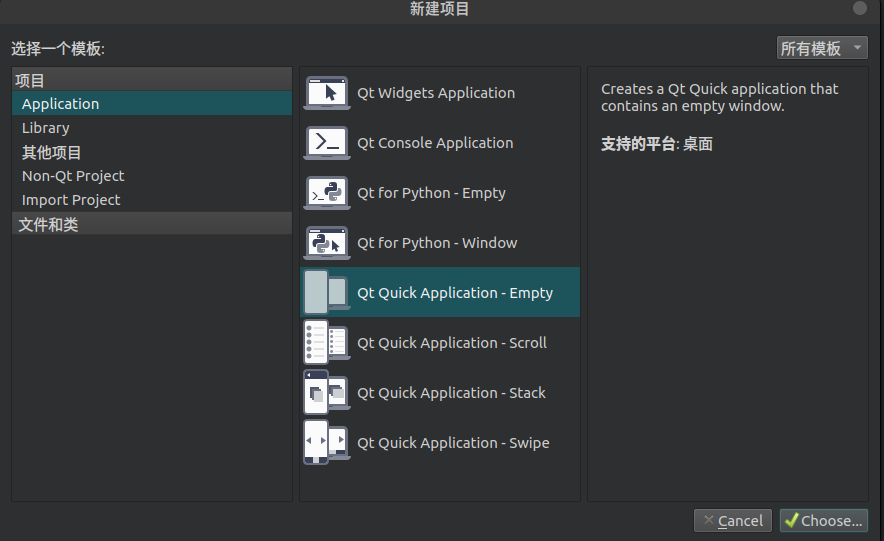Click the 项目 section header
The image size is (884, 541).
click(x=31, y=80)
